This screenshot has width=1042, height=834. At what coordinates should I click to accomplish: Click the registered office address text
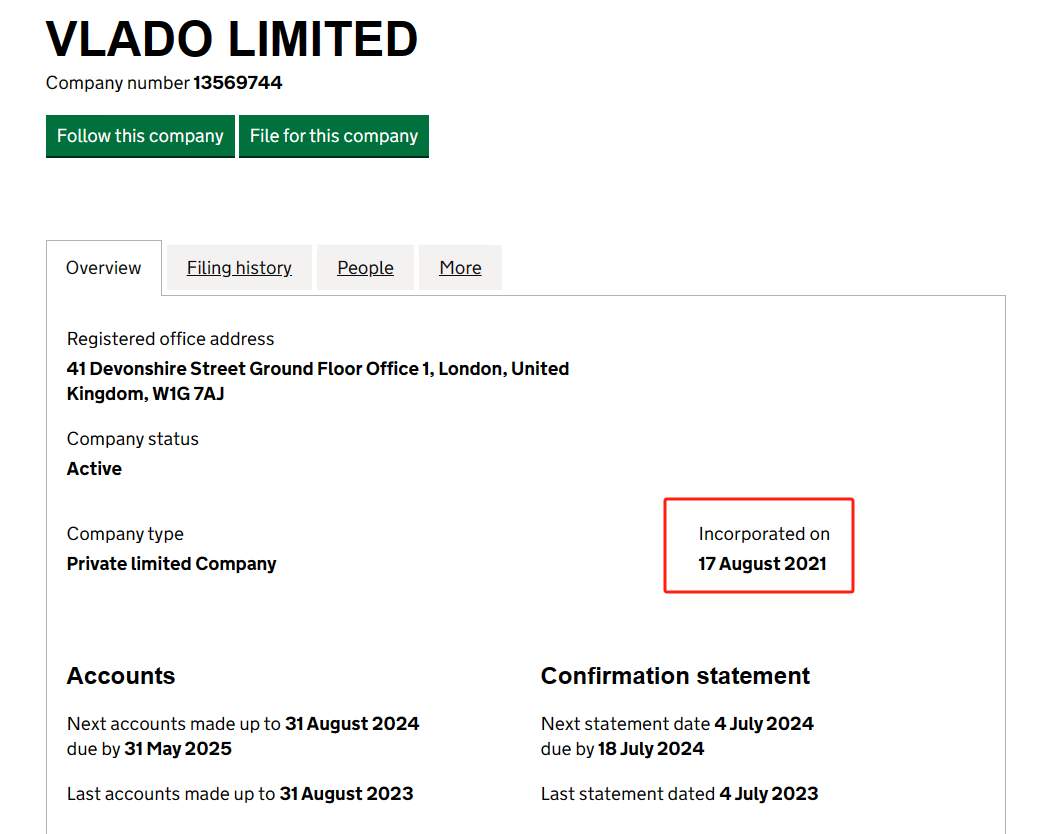pos(317,381)
